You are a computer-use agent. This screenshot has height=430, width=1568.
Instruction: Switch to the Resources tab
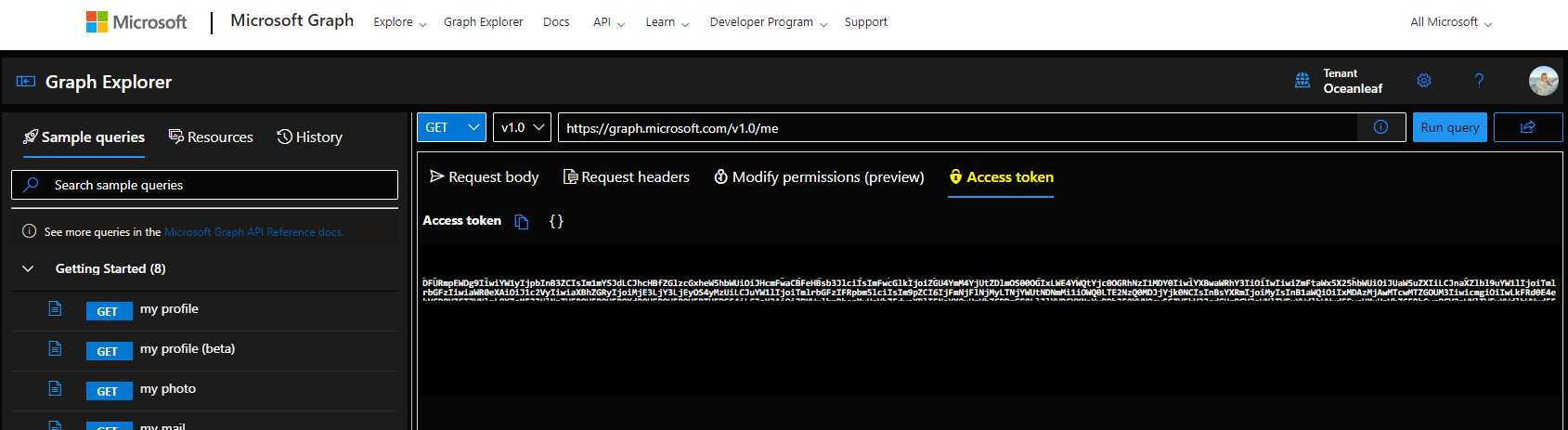click(211, 137)
